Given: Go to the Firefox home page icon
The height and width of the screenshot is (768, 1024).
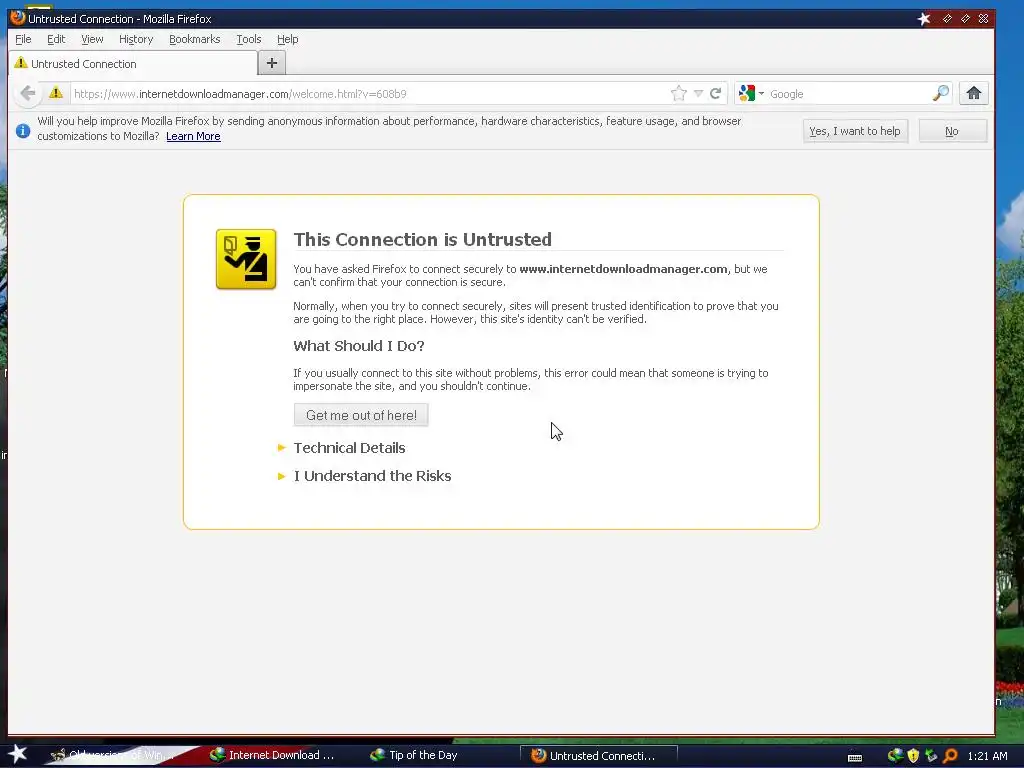Looking at the screenshot, I should click(x=974, y=93).
